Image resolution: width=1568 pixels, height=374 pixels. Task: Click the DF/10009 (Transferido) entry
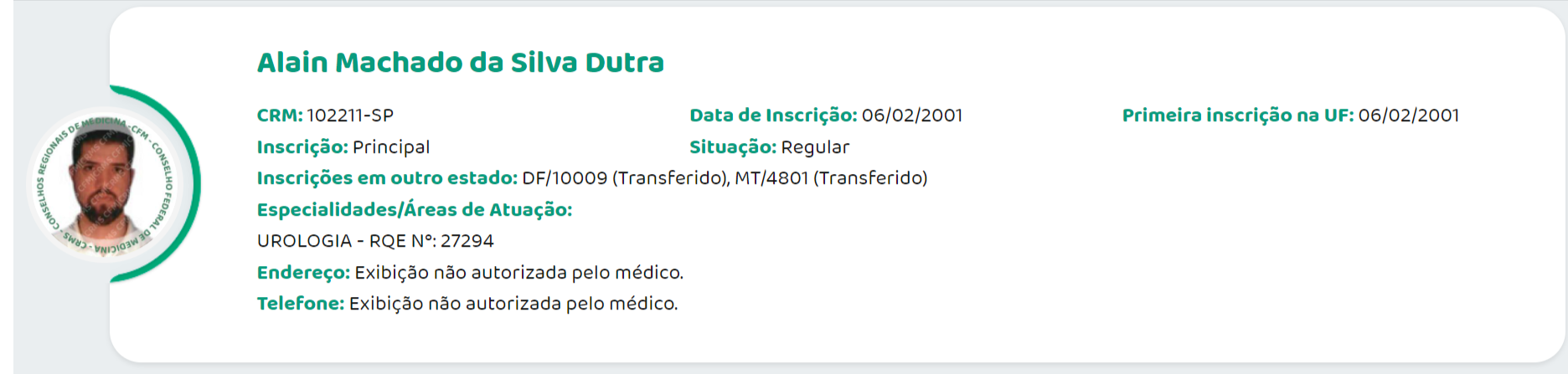[x=626, y=178]
